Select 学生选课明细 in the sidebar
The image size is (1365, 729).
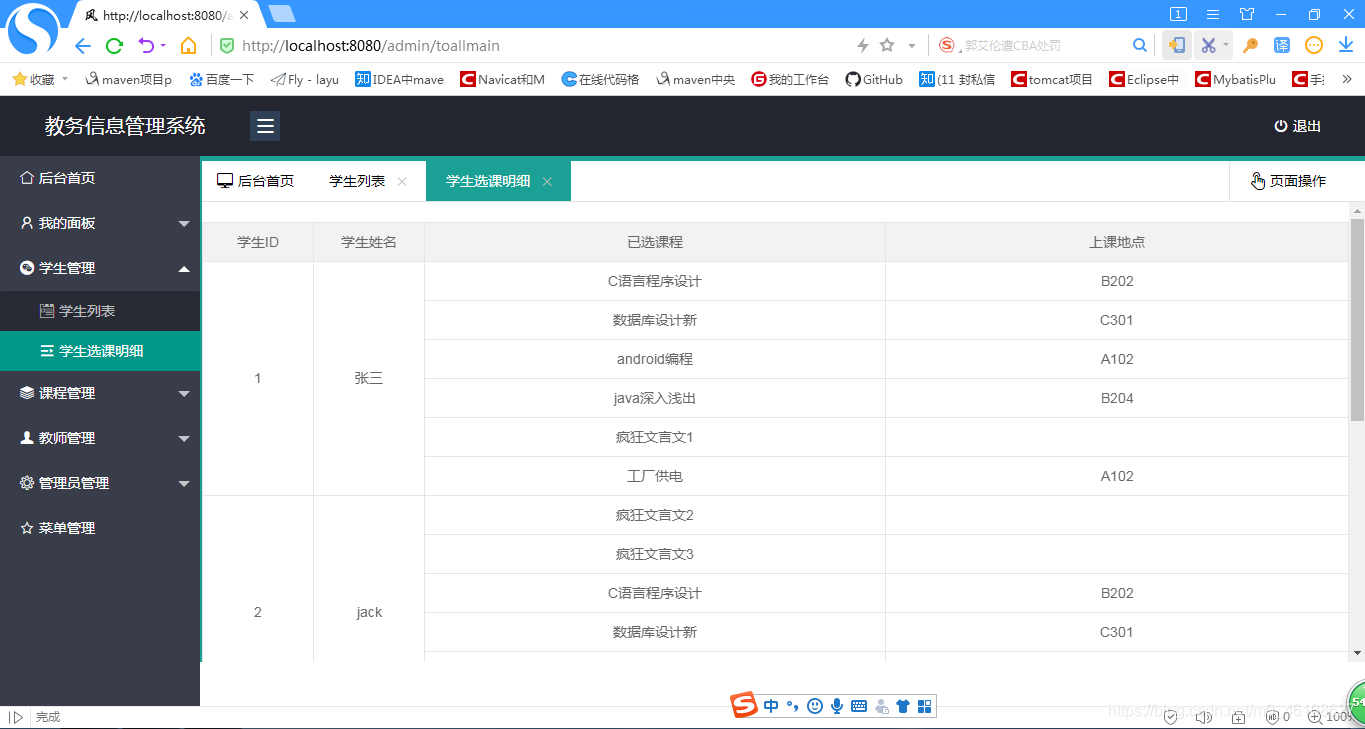pyautogui.click(x=100, y=351)
